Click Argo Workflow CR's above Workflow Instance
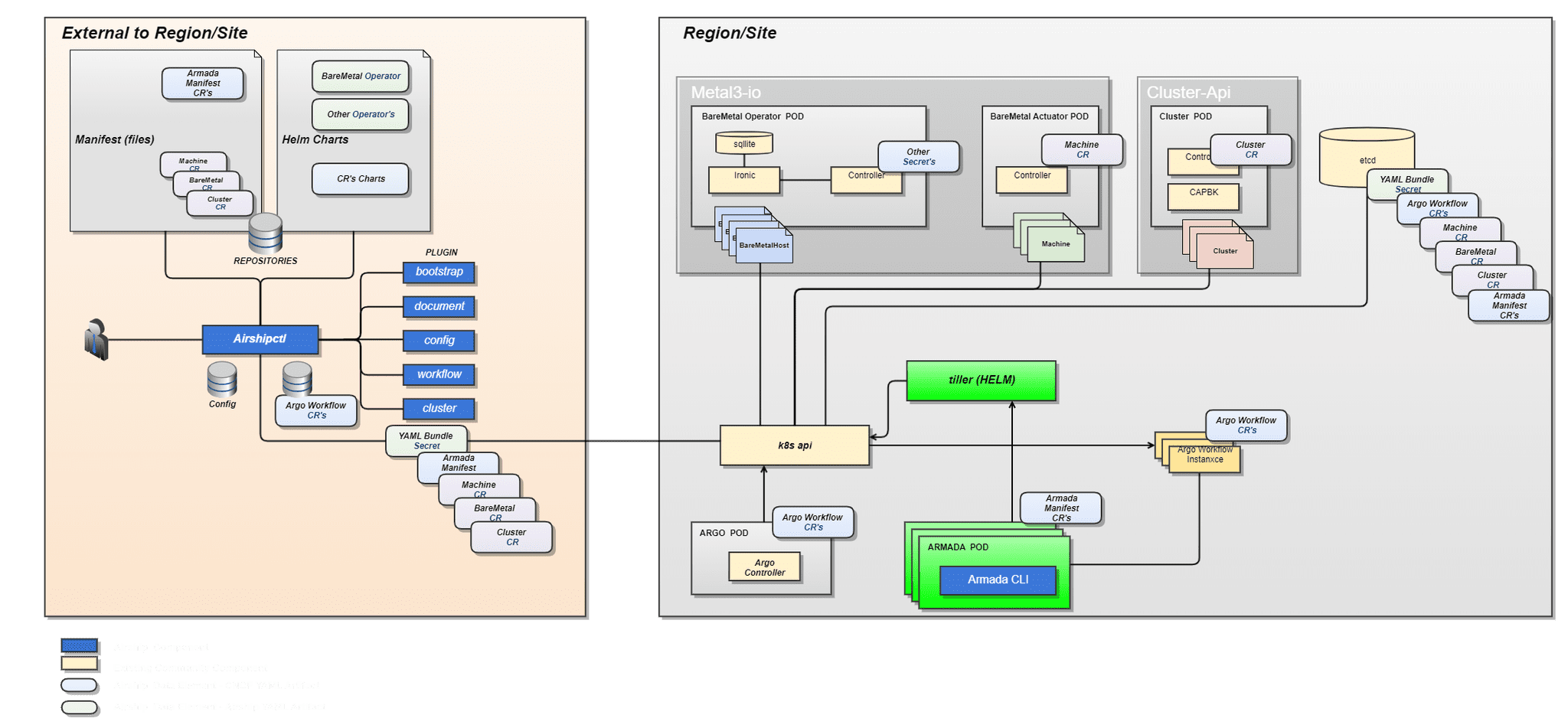1568x728 pixels. (x=1246, y=426)
